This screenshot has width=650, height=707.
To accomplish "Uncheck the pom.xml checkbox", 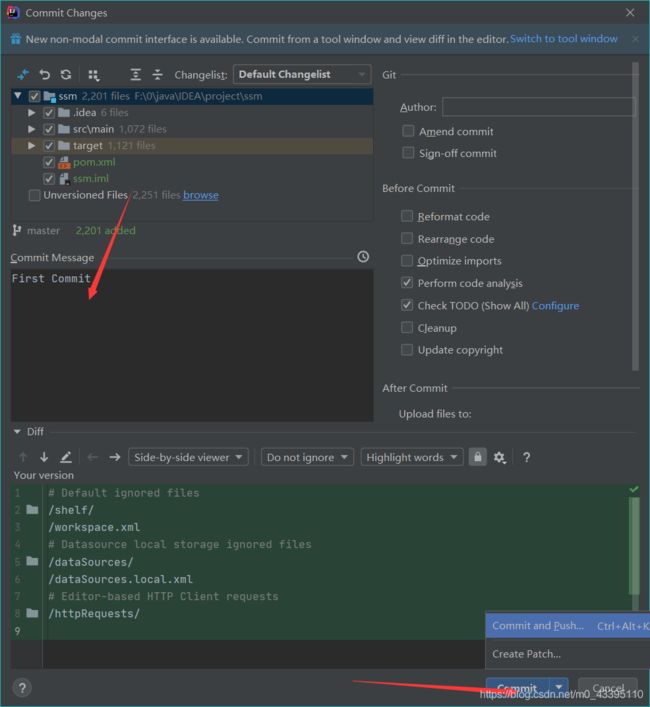I will pyautogui.click(x=49, y=162).
